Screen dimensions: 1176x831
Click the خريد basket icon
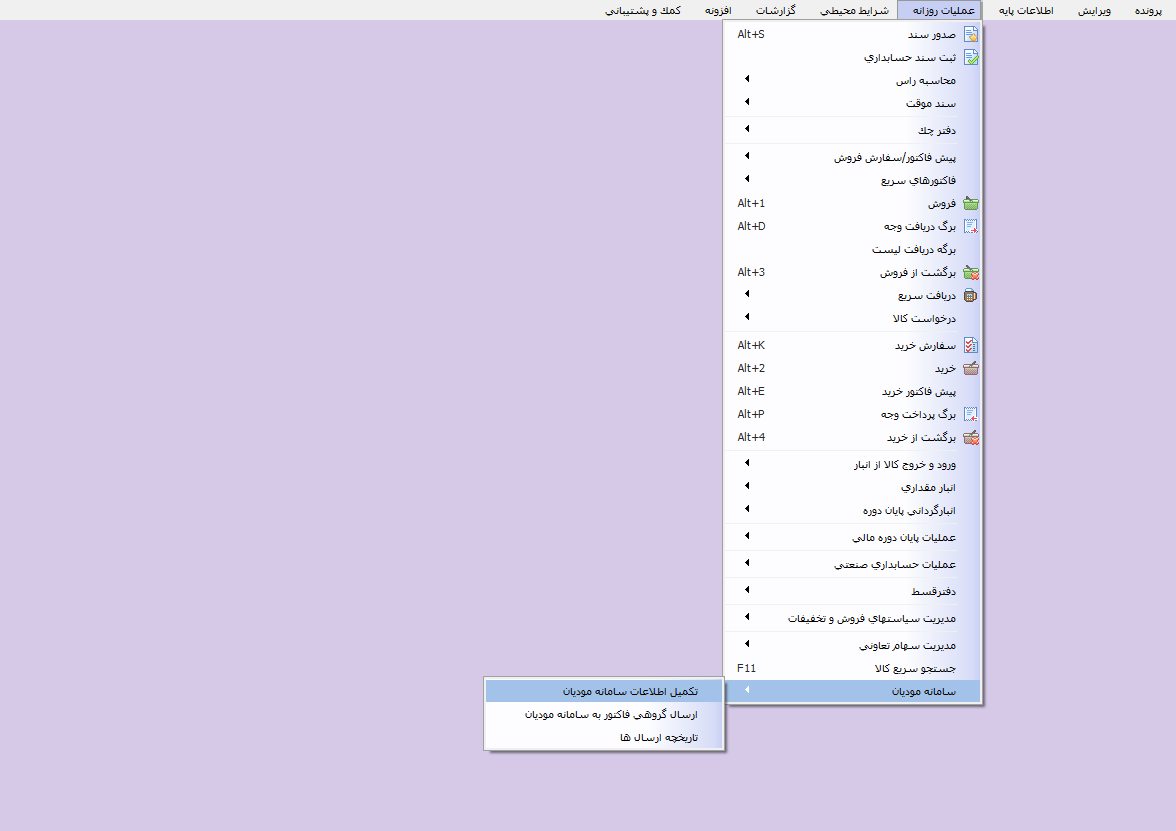coord(970,368)
